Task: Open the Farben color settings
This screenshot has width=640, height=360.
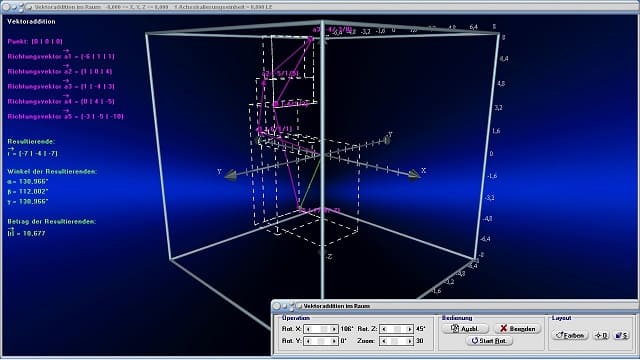Action: 570,336
